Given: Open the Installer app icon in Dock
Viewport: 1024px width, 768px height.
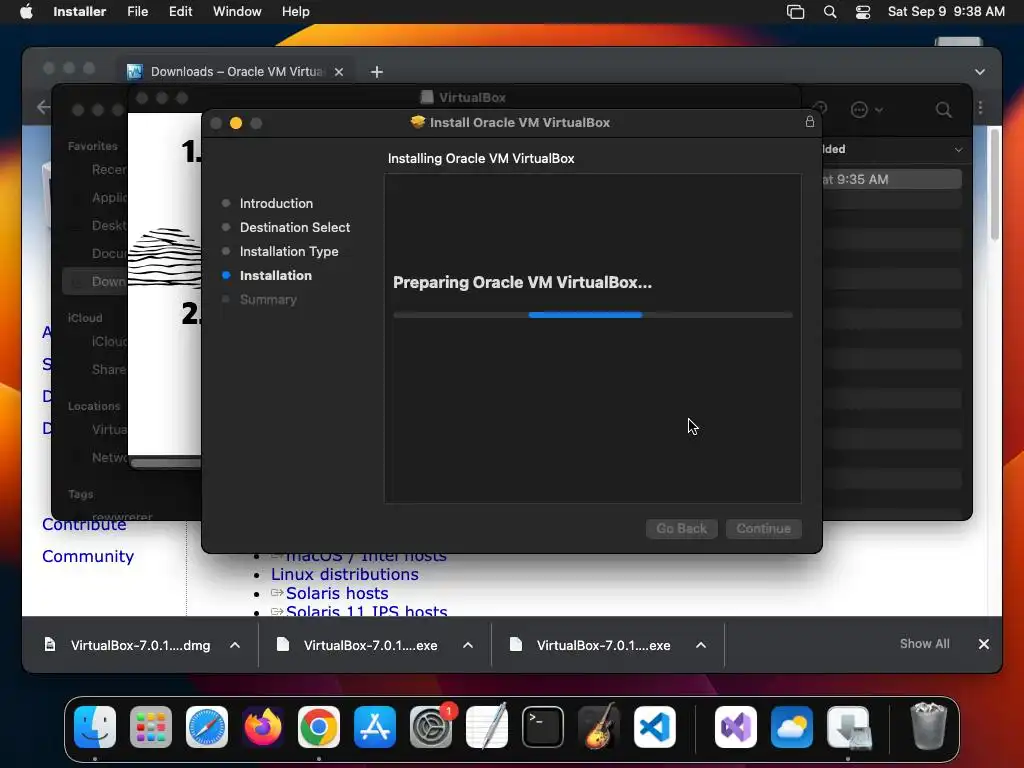Looking at the screenshot, I should click(848, 727).
